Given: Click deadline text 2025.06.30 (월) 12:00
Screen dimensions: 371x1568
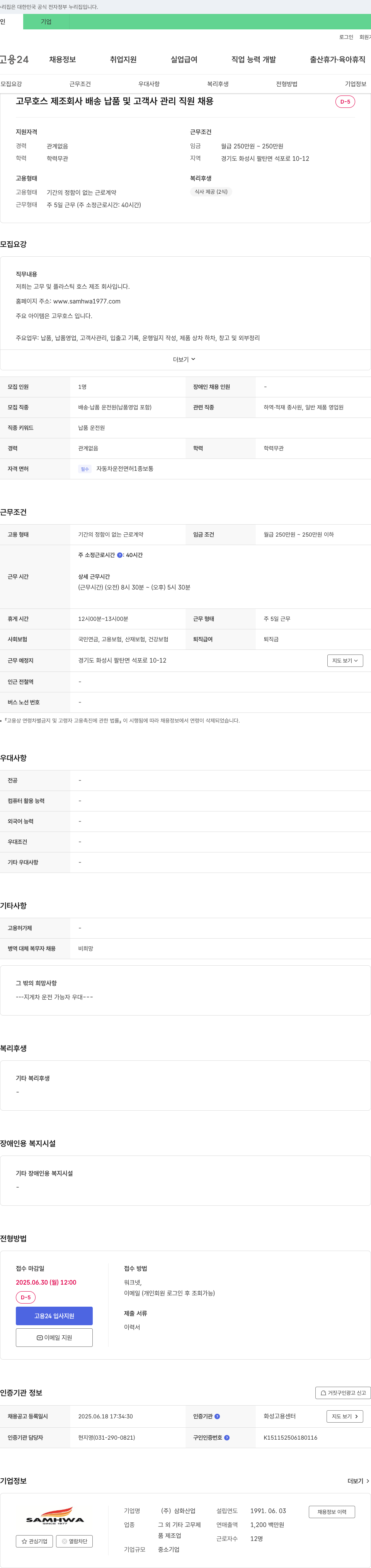Looking at the screenshot, I should pos(46,1283).
